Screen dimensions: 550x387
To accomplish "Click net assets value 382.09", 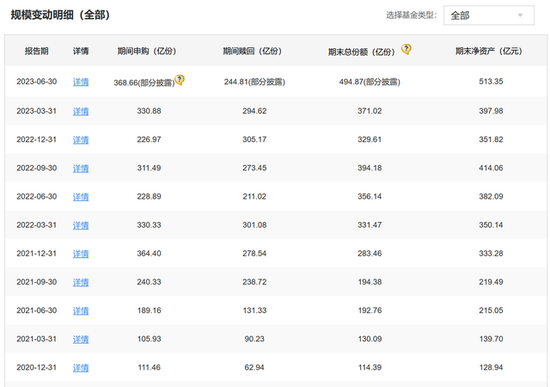I will point(491,196).
